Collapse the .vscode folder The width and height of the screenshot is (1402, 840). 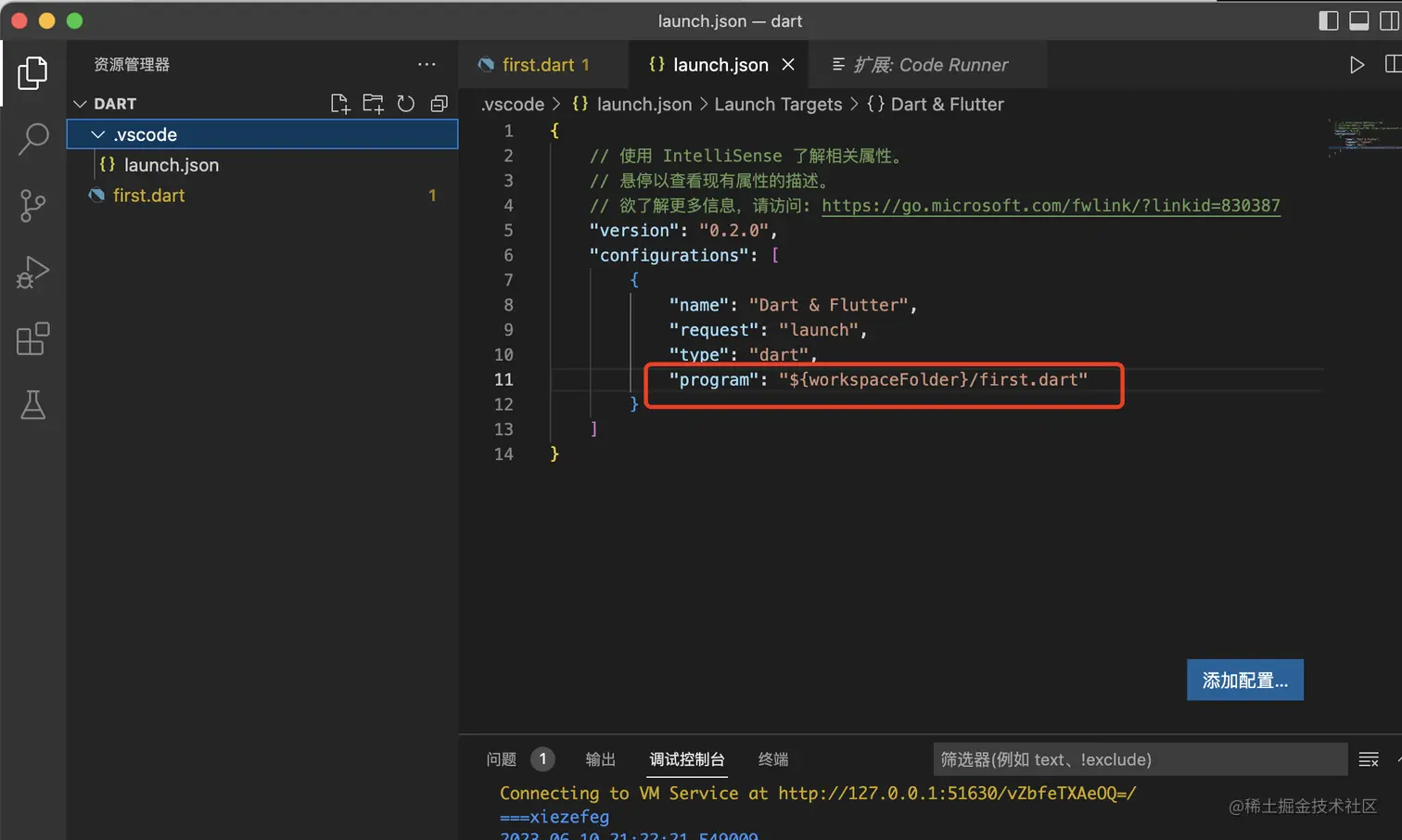point(262,134)
